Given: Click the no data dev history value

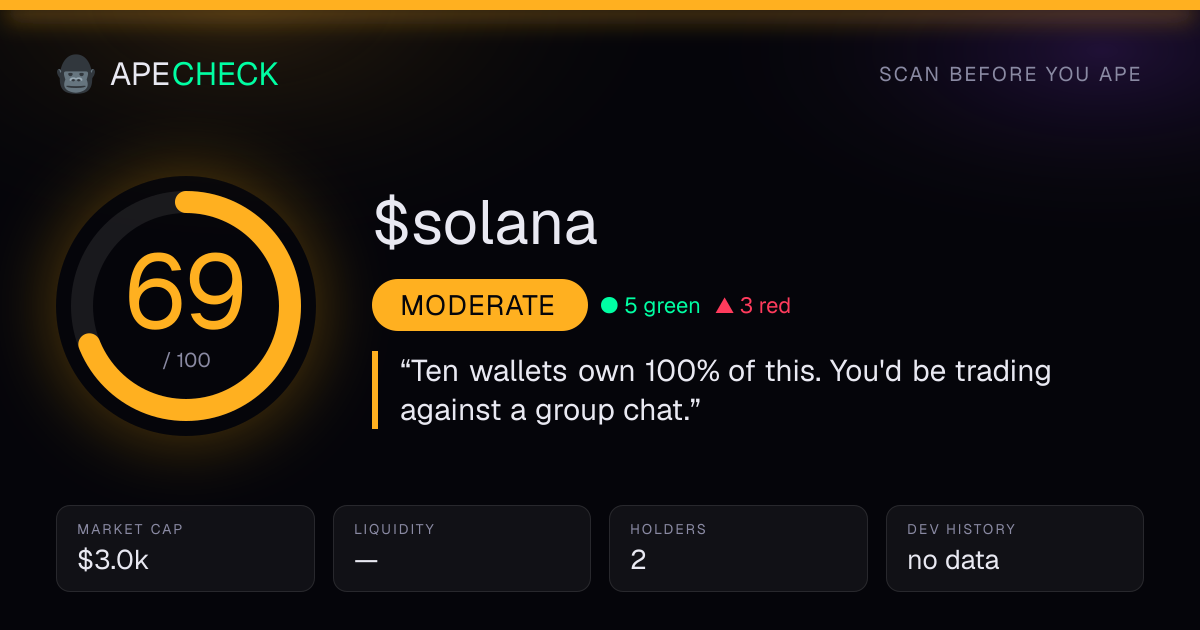Looking at the screenshot, I should tap(953, 561).
